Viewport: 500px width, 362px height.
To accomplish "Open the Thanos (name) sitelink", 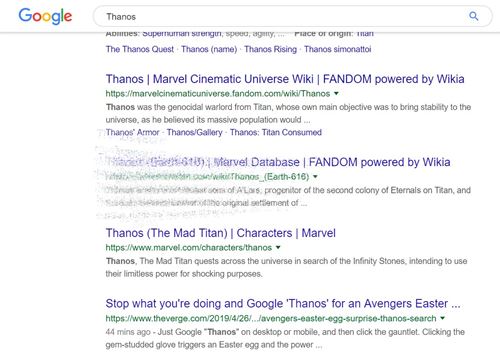I will pyautogui.click(x=209, y=49).
